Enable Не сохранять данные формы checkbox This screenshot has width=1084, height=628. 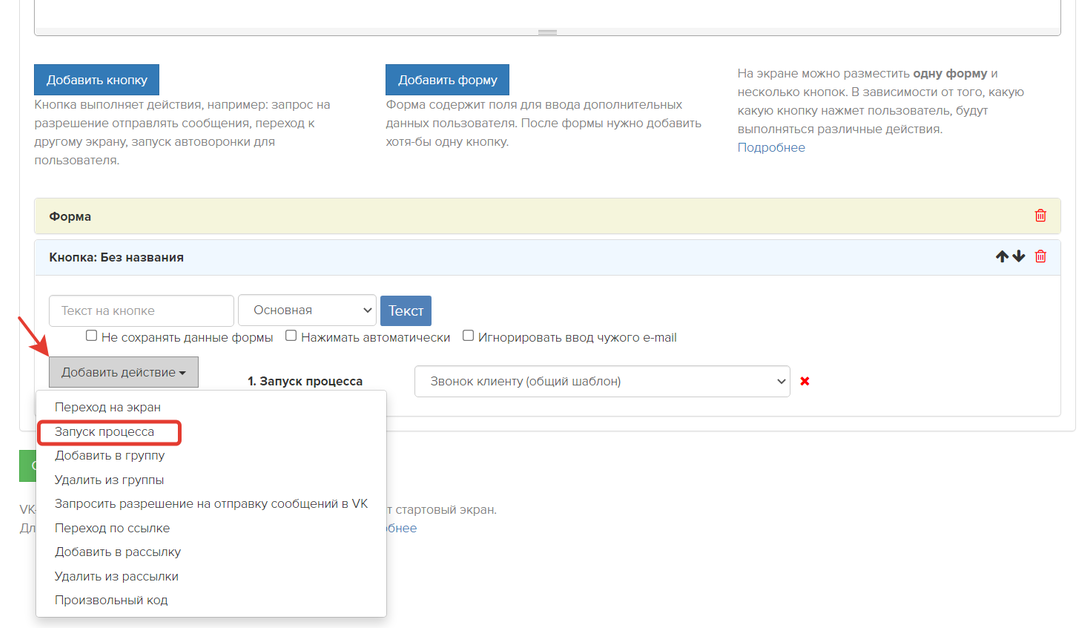92,337
